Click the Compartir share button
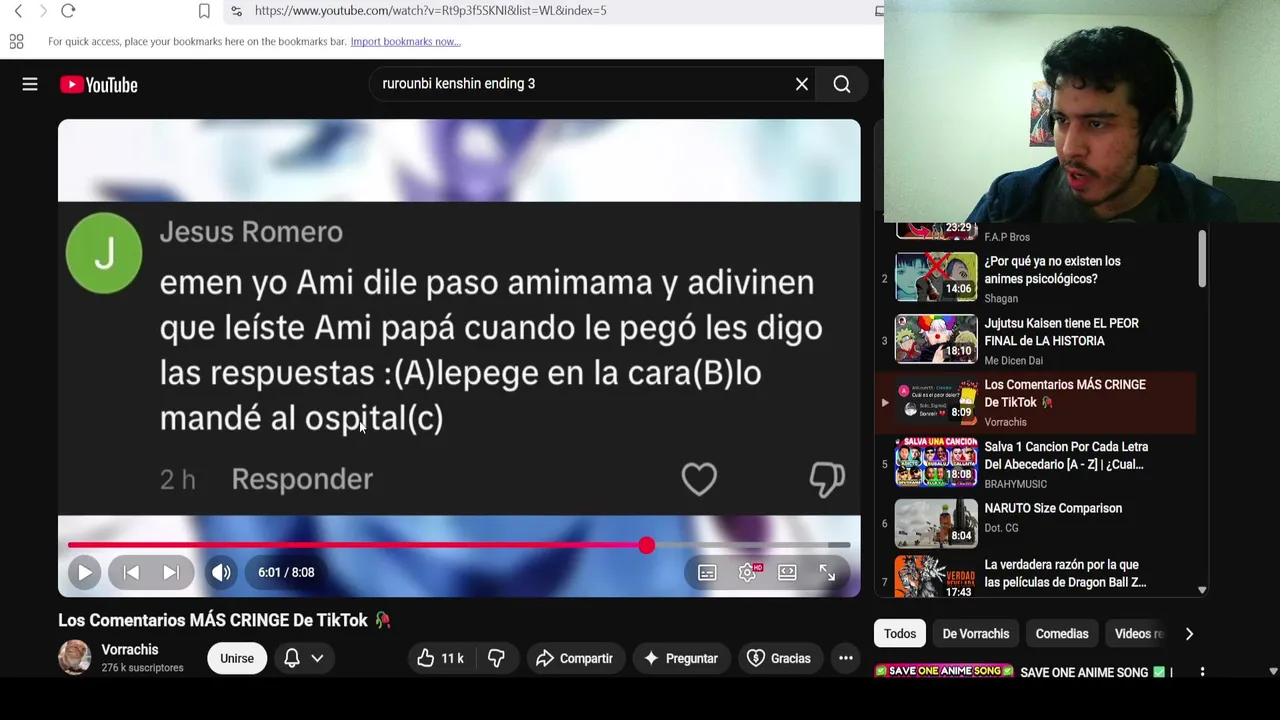 pos(575,658)
